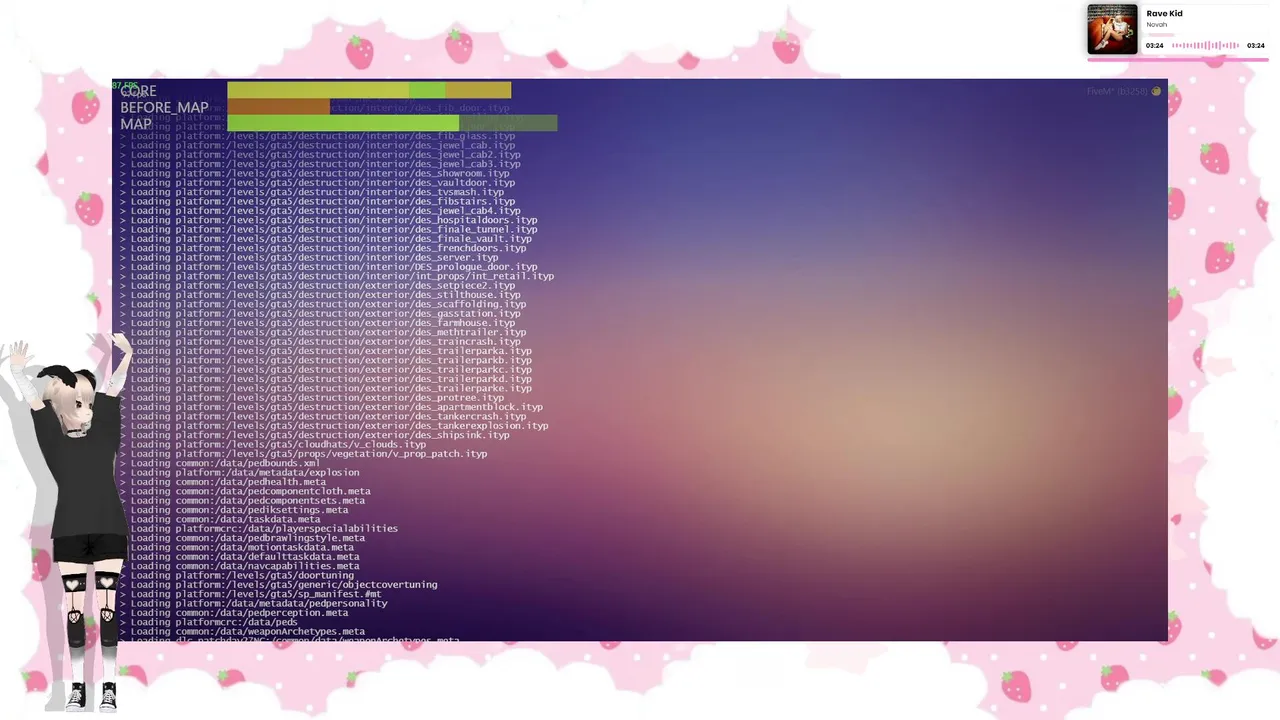This screenshot has height=720, width=1280.
Task: Click log line levels/gta5/doortuning
Action: click(x=237, y=575)
